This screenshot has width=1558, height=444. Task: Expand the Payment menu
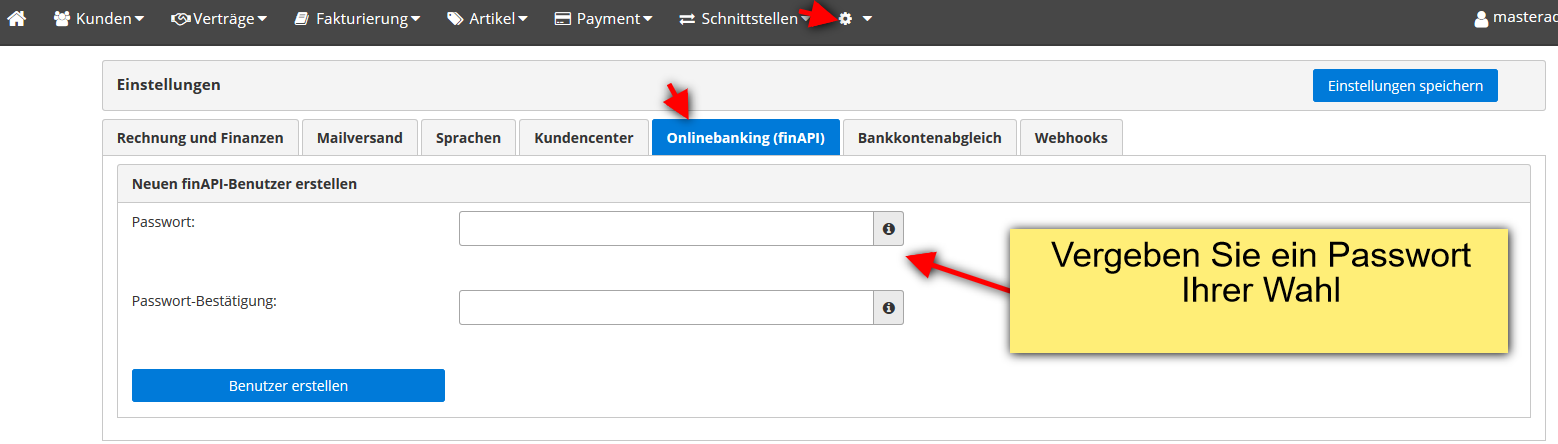pos(603,19)
